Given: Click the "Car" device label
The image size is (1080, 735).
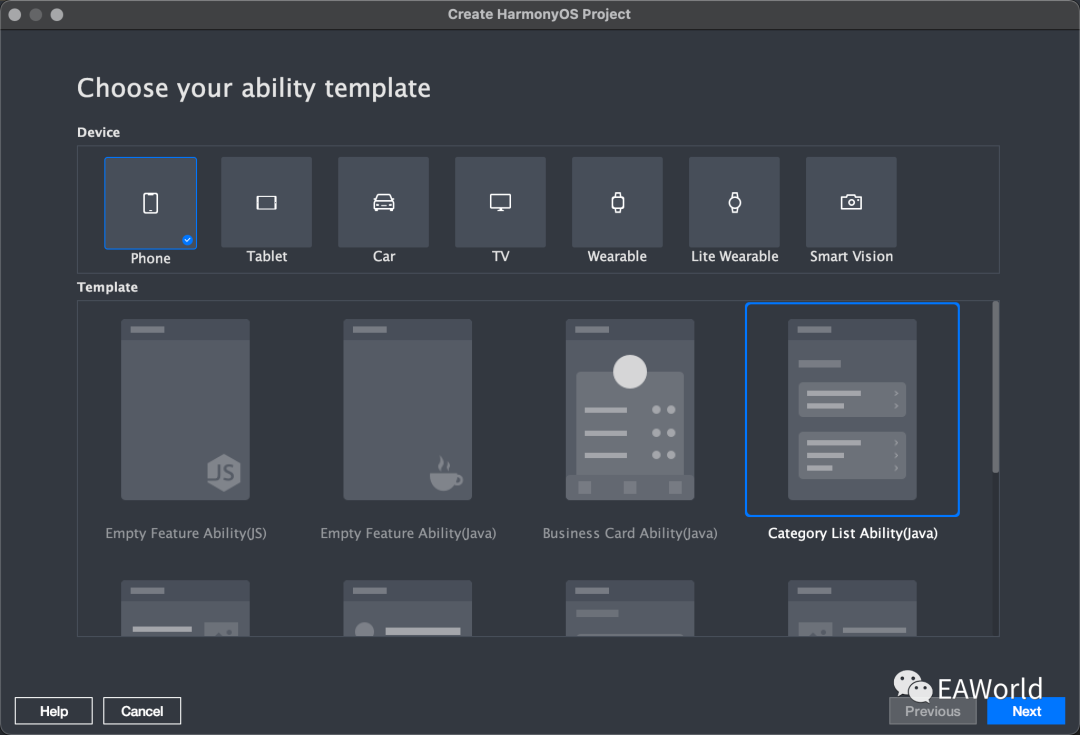Looking at the screenshot, I should coord(384,256).
